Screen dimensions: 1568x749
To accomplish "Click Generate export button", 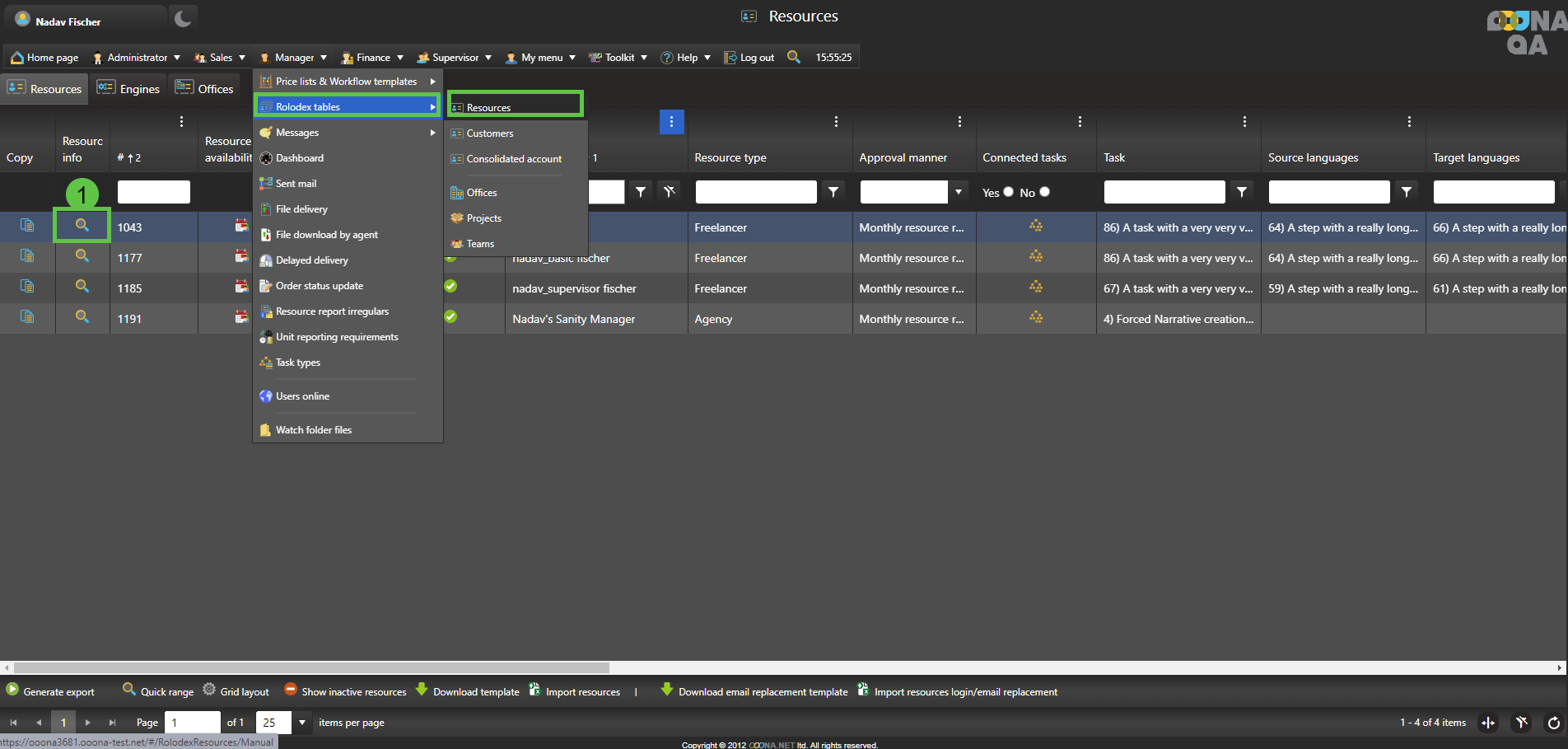I will (51, 691).
